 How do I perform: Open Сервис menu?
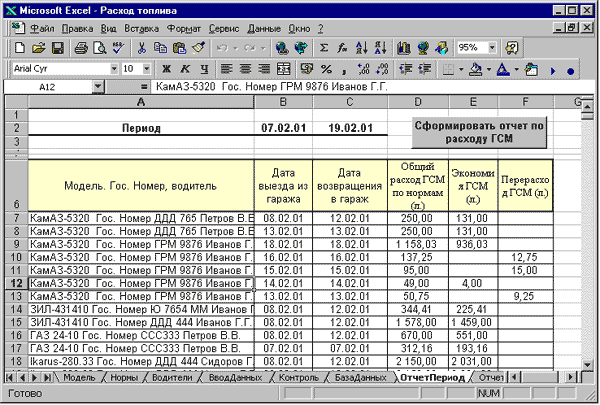(224, 29)
